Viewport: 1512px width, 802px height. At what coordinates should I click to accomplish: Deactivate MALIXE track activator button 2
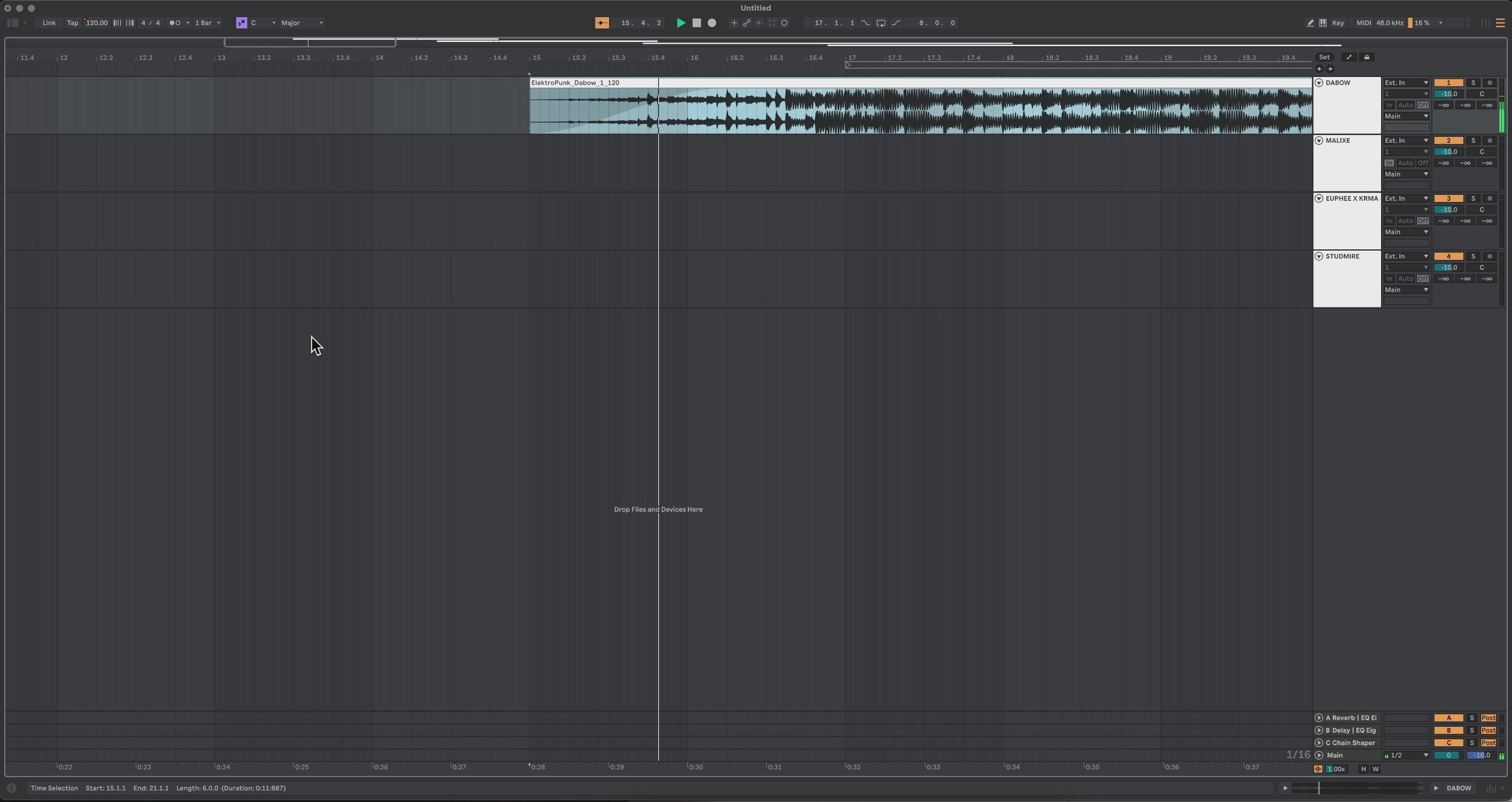coord(1448,140)
